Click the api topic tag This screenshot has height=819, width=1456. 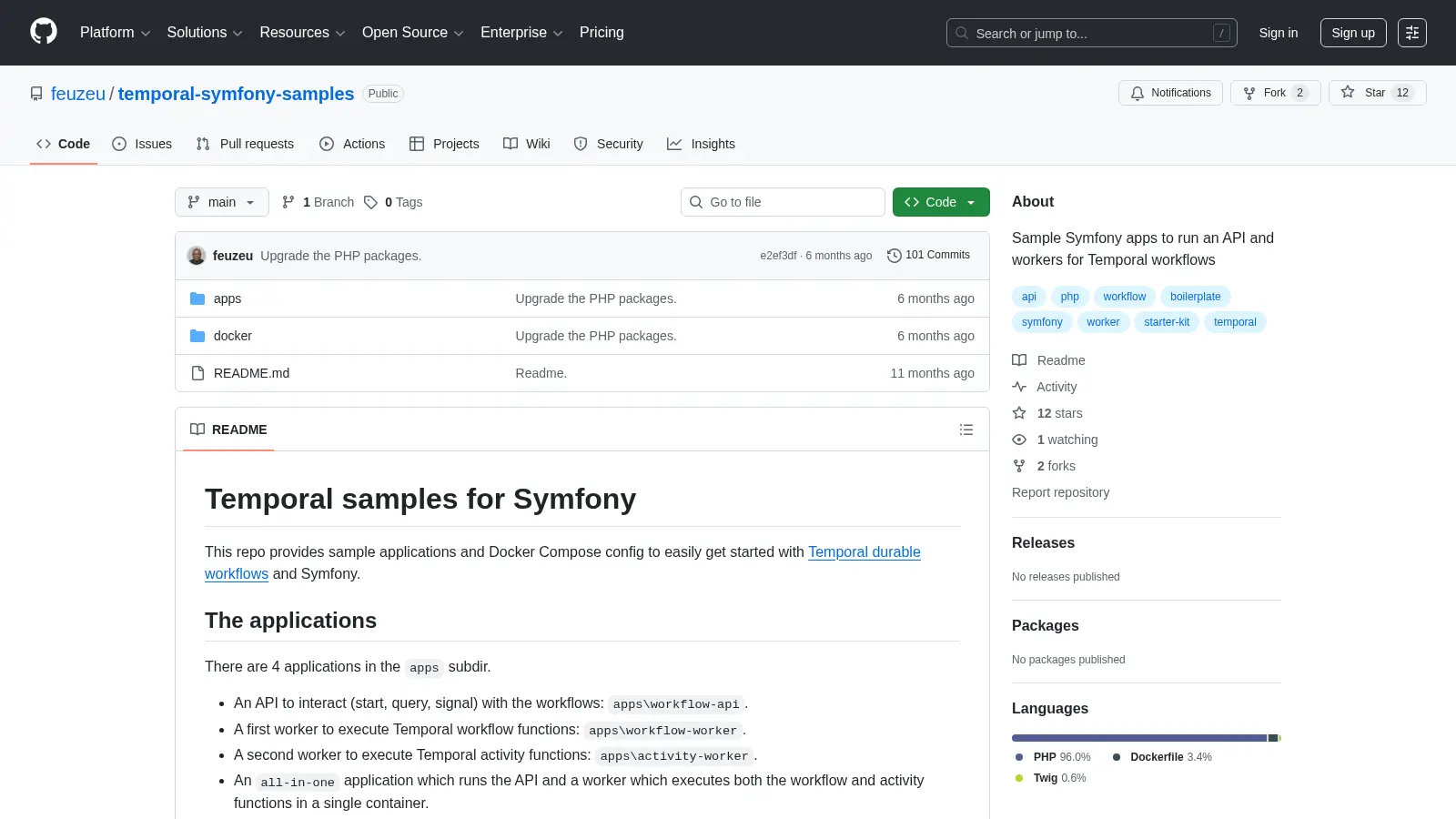[x=1028, y=297]
